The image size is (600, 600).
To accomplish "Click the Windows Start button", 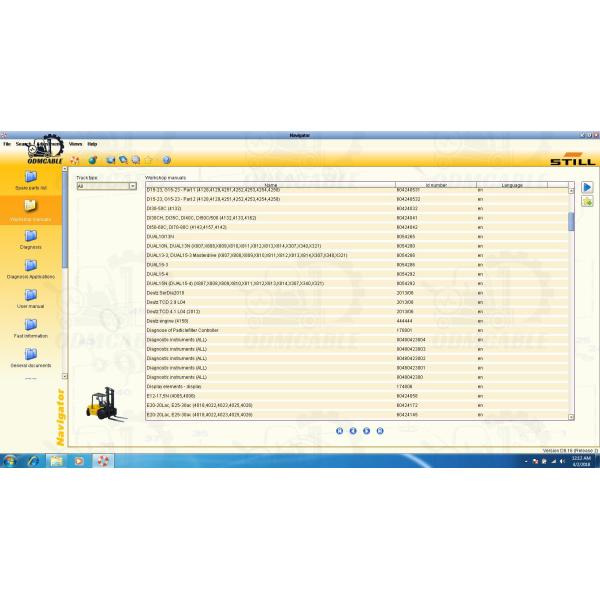I will 11,461.
